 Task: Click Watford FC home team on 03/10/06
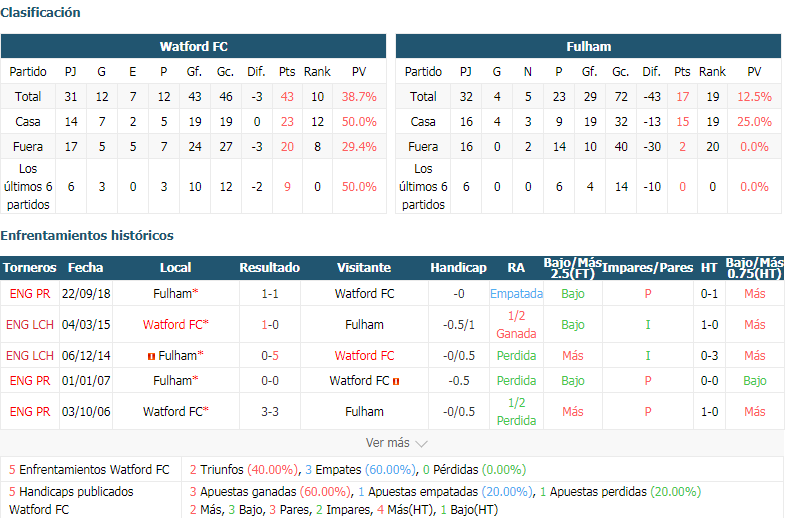point(172,411)
